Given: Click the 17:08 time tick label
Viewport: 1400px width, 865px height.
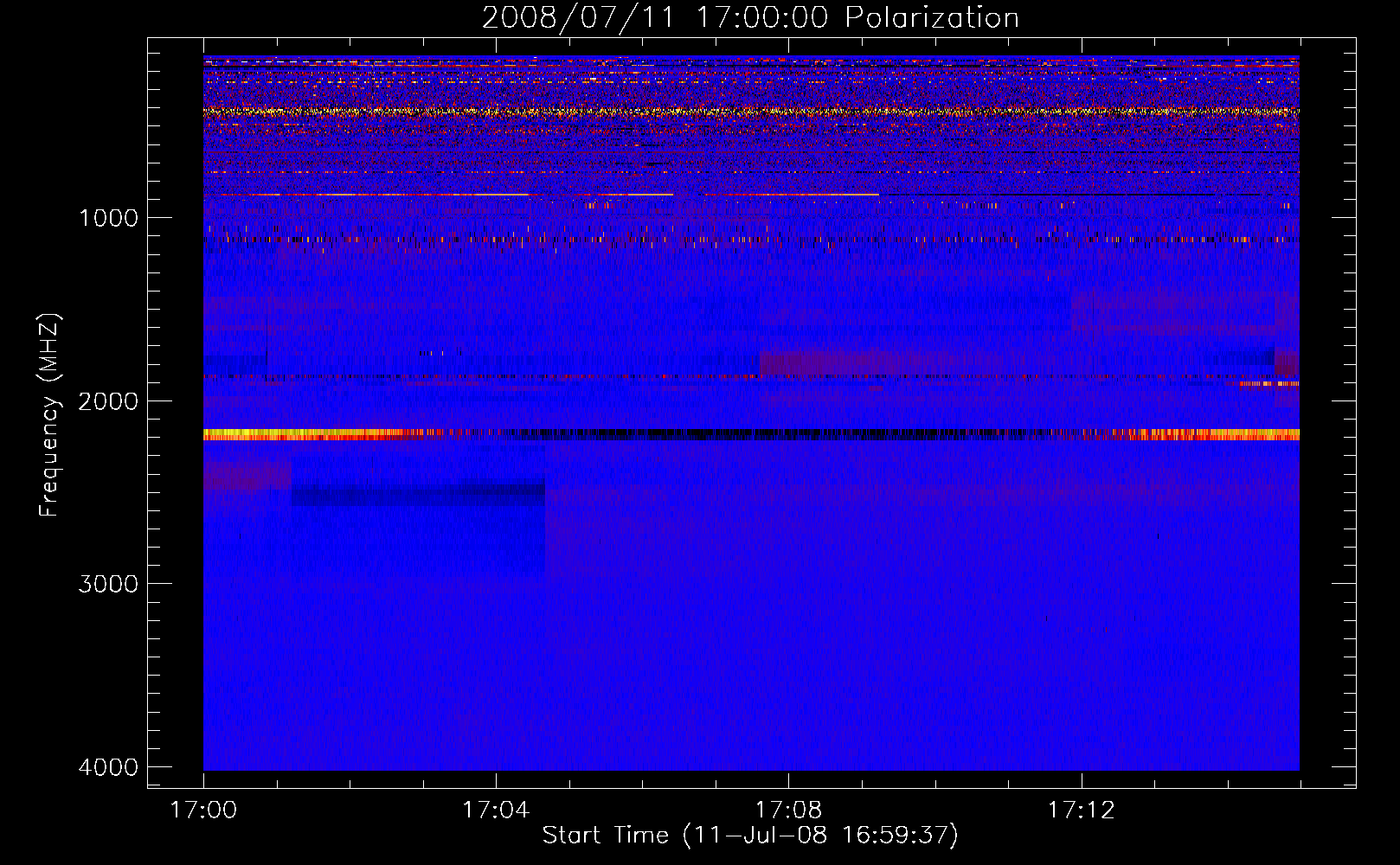Looking at the screenshot, I should click(x=788, y=811).
